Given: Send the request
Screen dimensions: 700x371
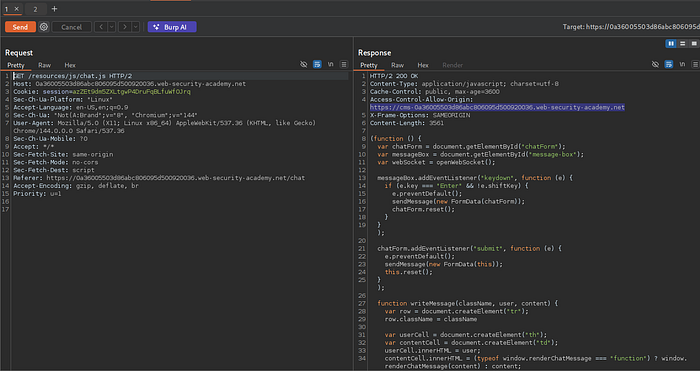Looking at the screenshot, I should 20,27.
